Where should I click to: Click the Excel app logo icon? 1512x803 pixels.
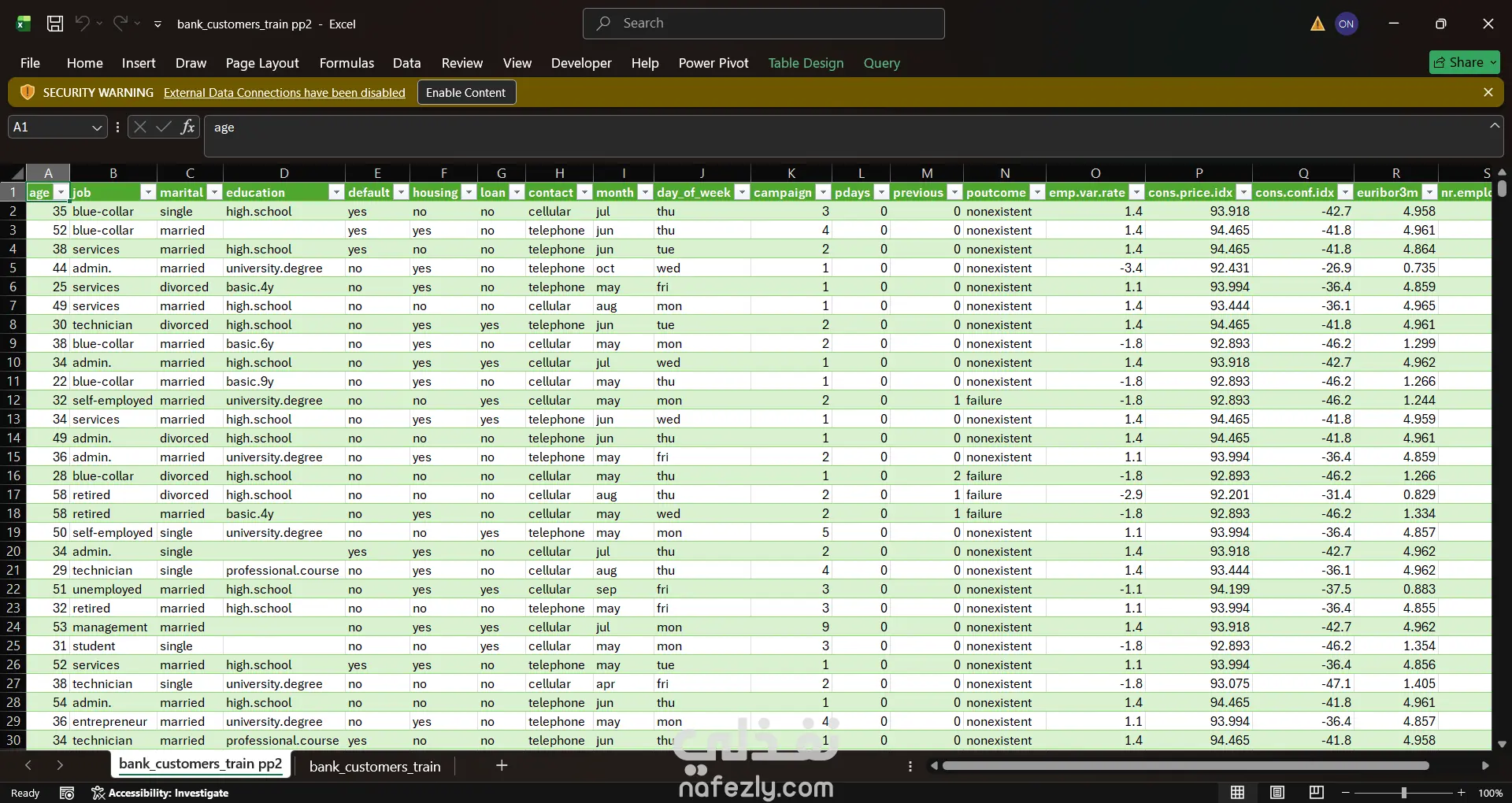pos(23,24)
